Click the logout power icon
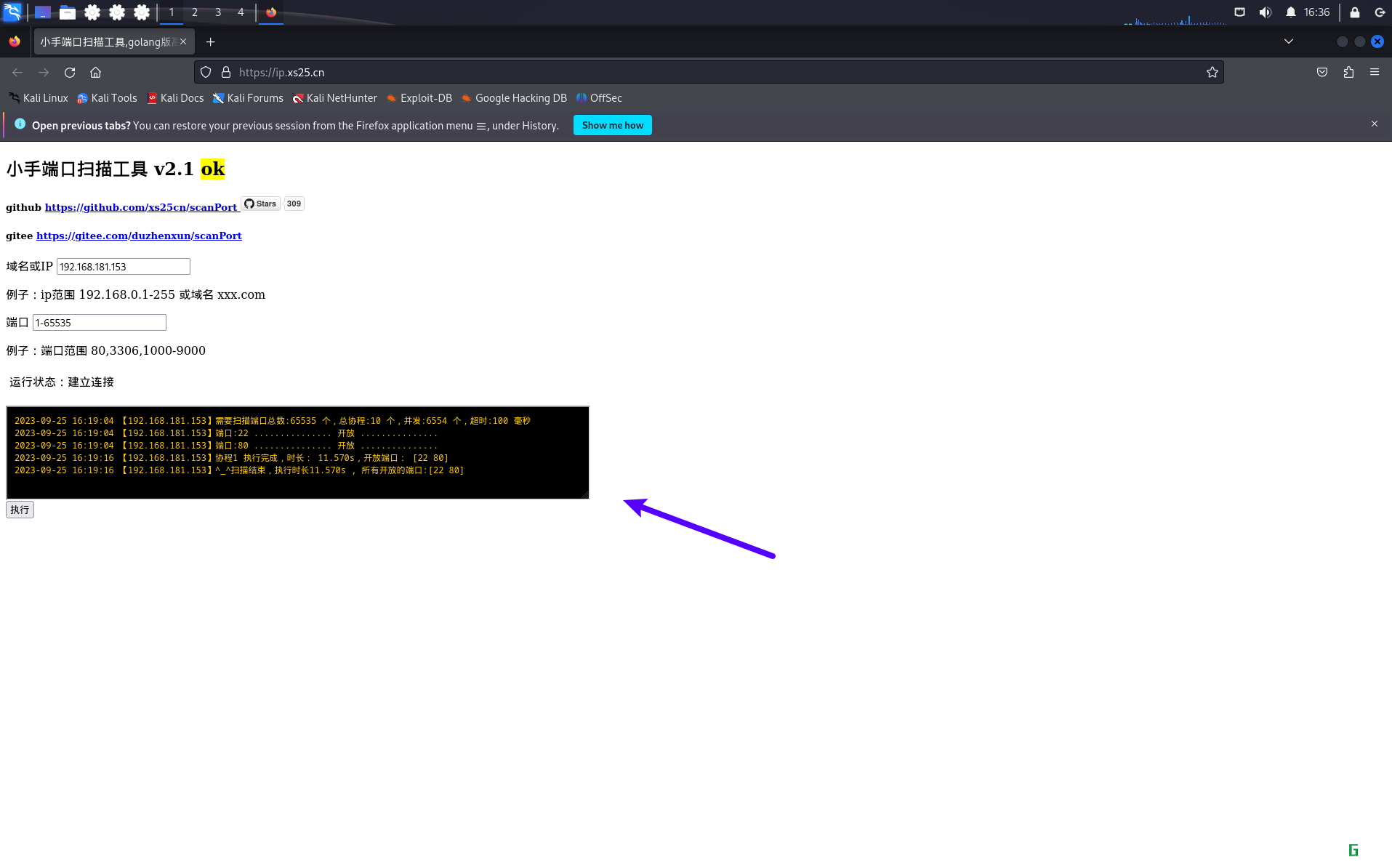This screenshot has width=1392, height=868. [1380, 12]
